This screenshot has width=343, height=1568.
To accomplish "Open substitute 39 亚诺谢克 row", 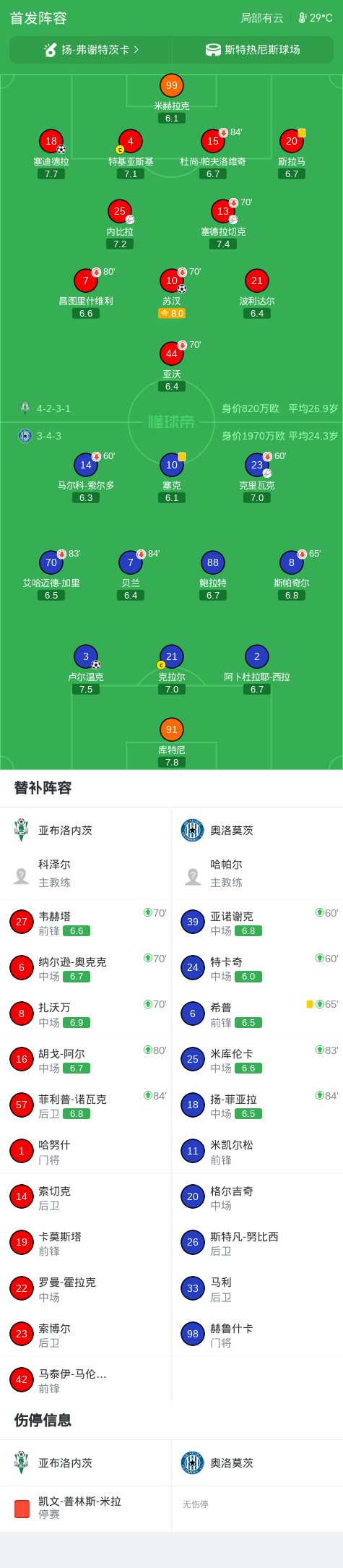I will pyautogui.click(x=257, y=922).
